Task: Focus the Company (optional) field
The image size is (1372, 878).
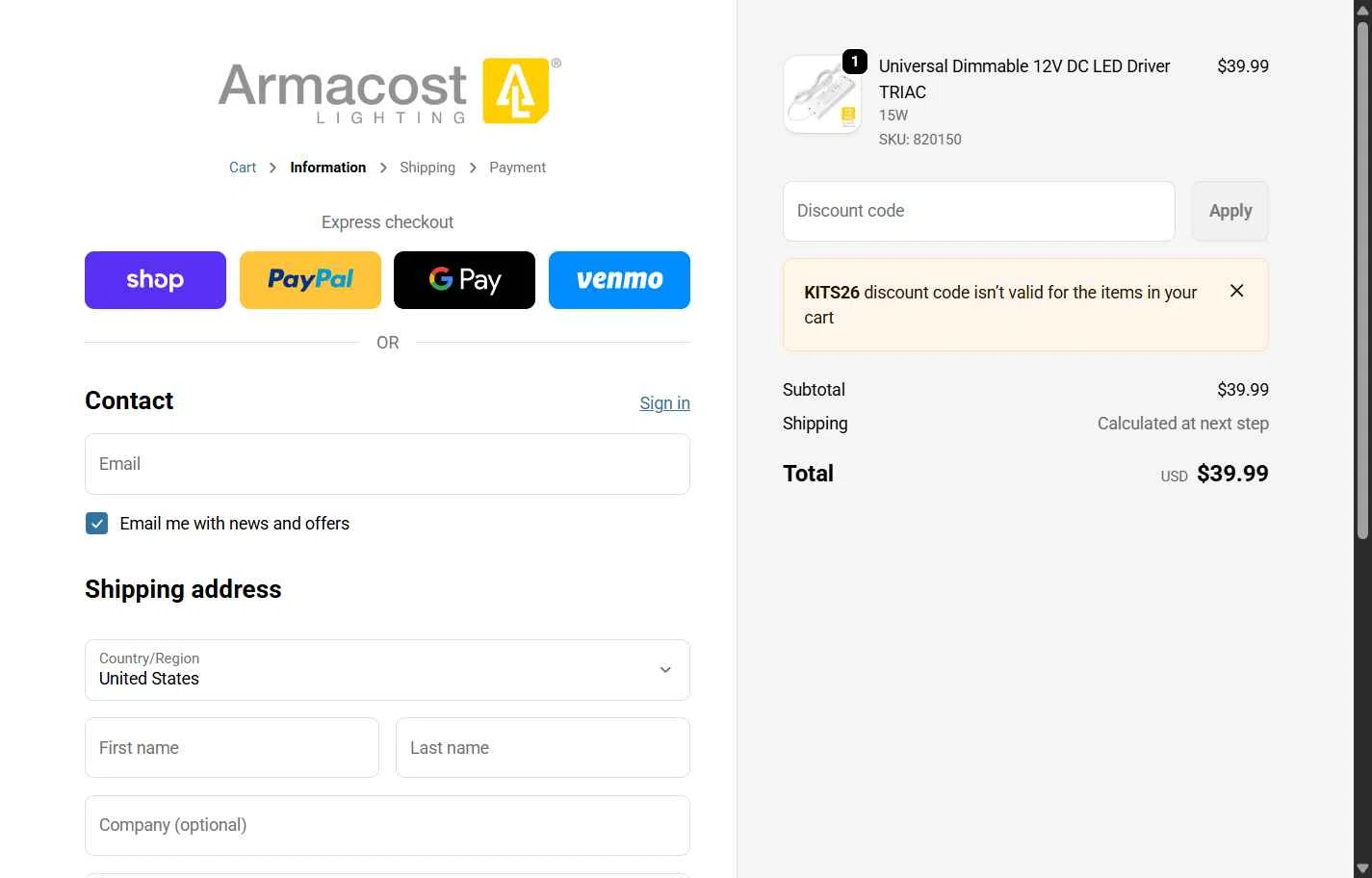Action: click(x=387, y=825)
